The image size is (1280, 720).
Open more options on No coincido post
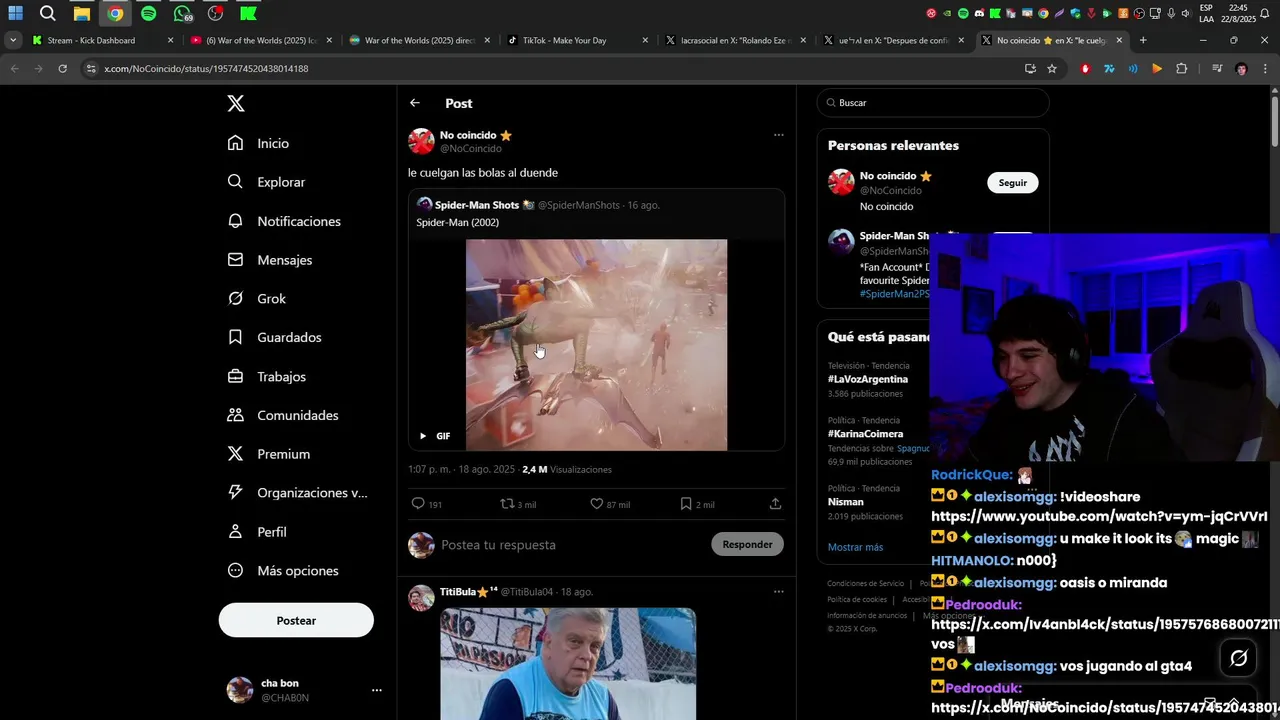click(778, 135)
